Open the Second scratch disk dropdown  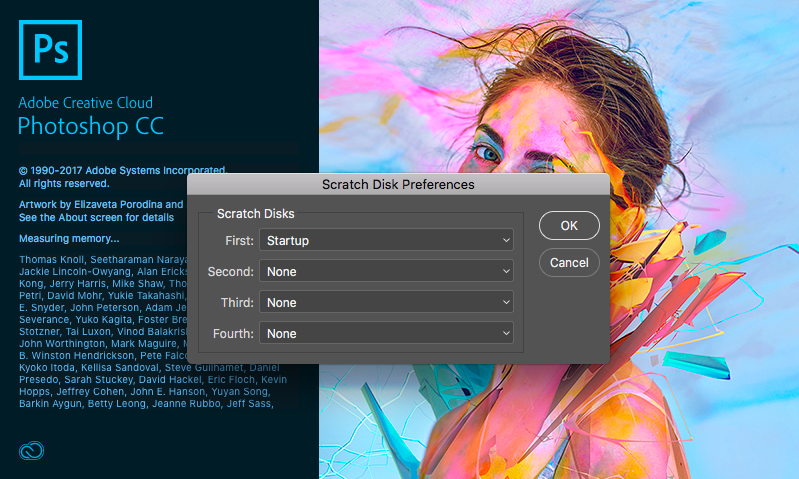pos(386,271)
